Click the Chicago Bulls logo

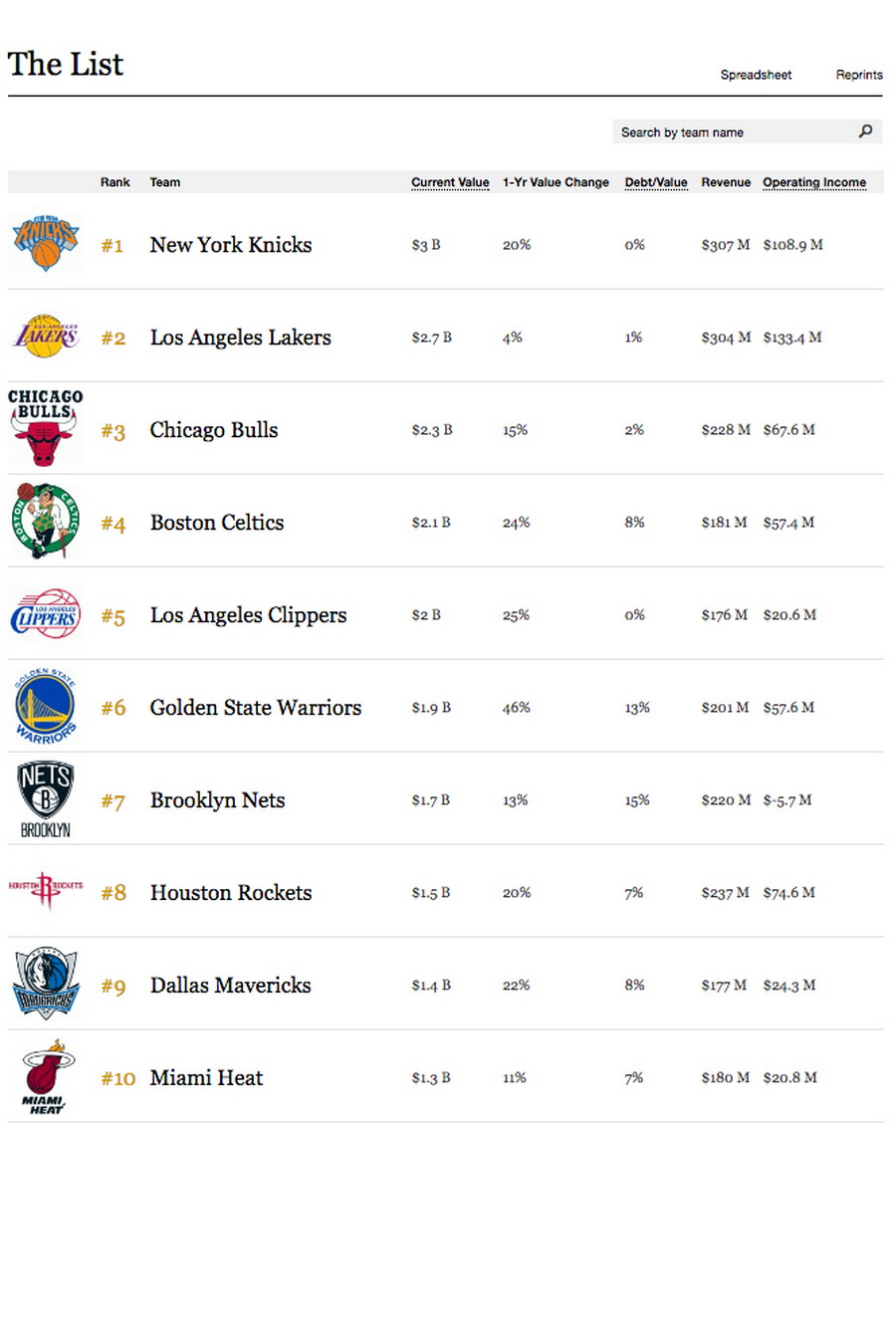(45, 428)
